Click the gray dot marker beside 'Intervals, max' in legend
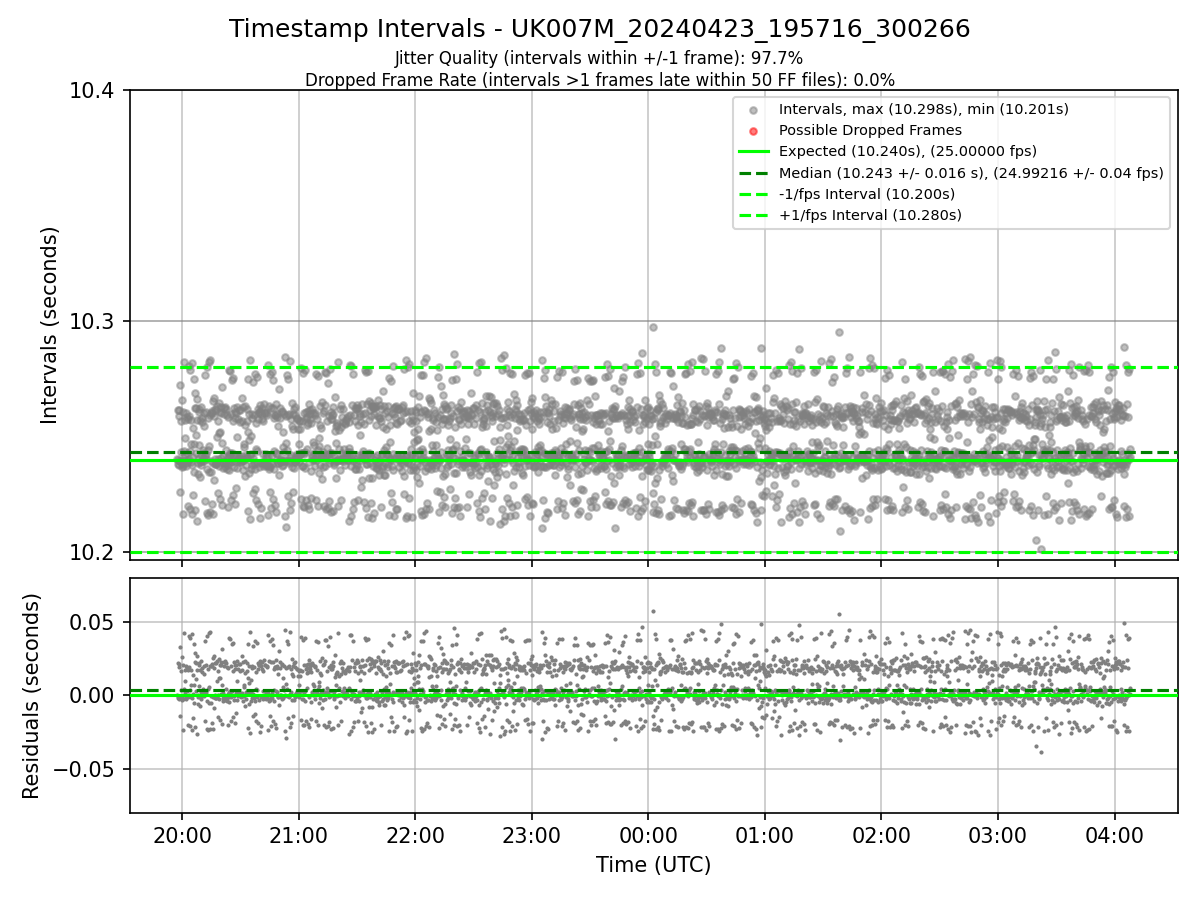Viewport: 1200px width, 900px height. pyautogui.click(x=754, y=110)
